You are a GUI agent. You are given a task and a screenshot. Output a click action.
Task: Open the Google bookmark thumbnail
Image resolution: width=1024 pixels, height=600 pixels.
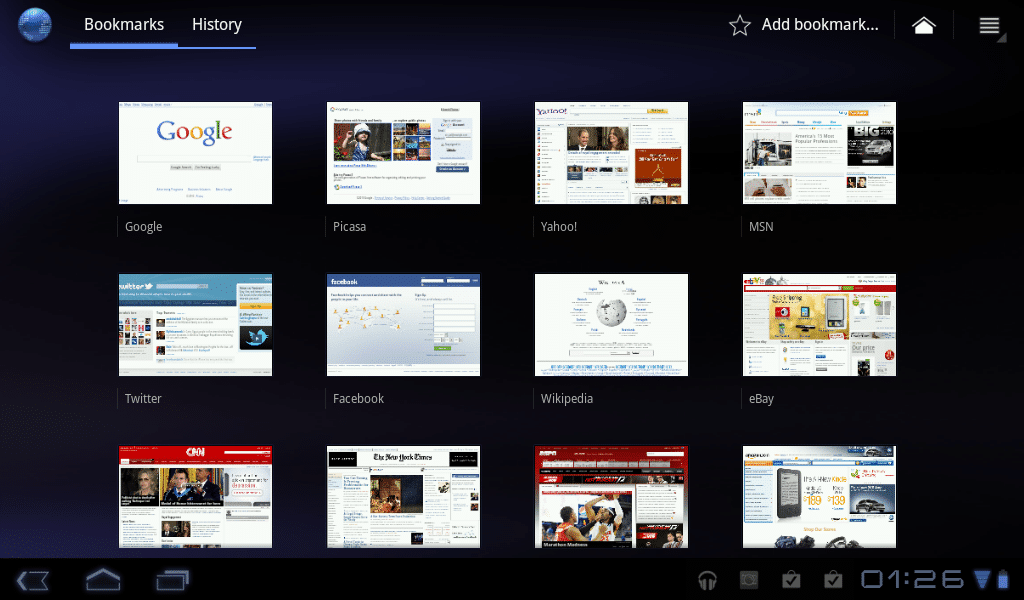tap(195, 153)
